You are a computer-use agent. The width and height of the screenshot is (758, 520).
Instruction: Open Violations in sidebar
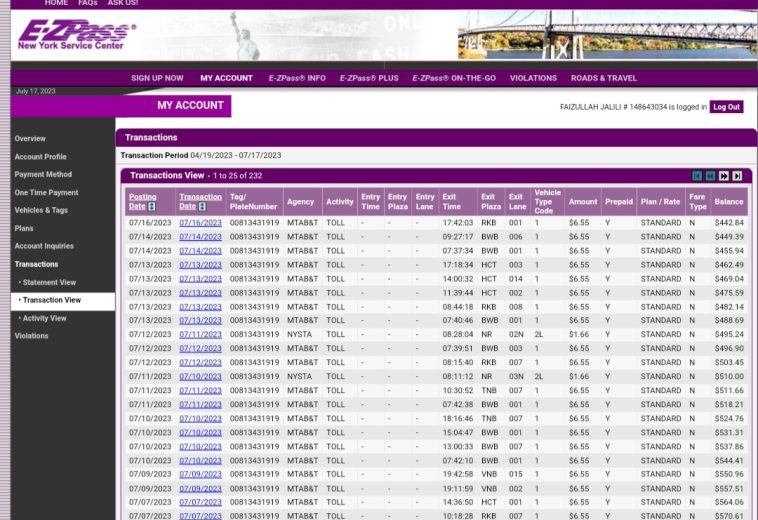(31, 336)
